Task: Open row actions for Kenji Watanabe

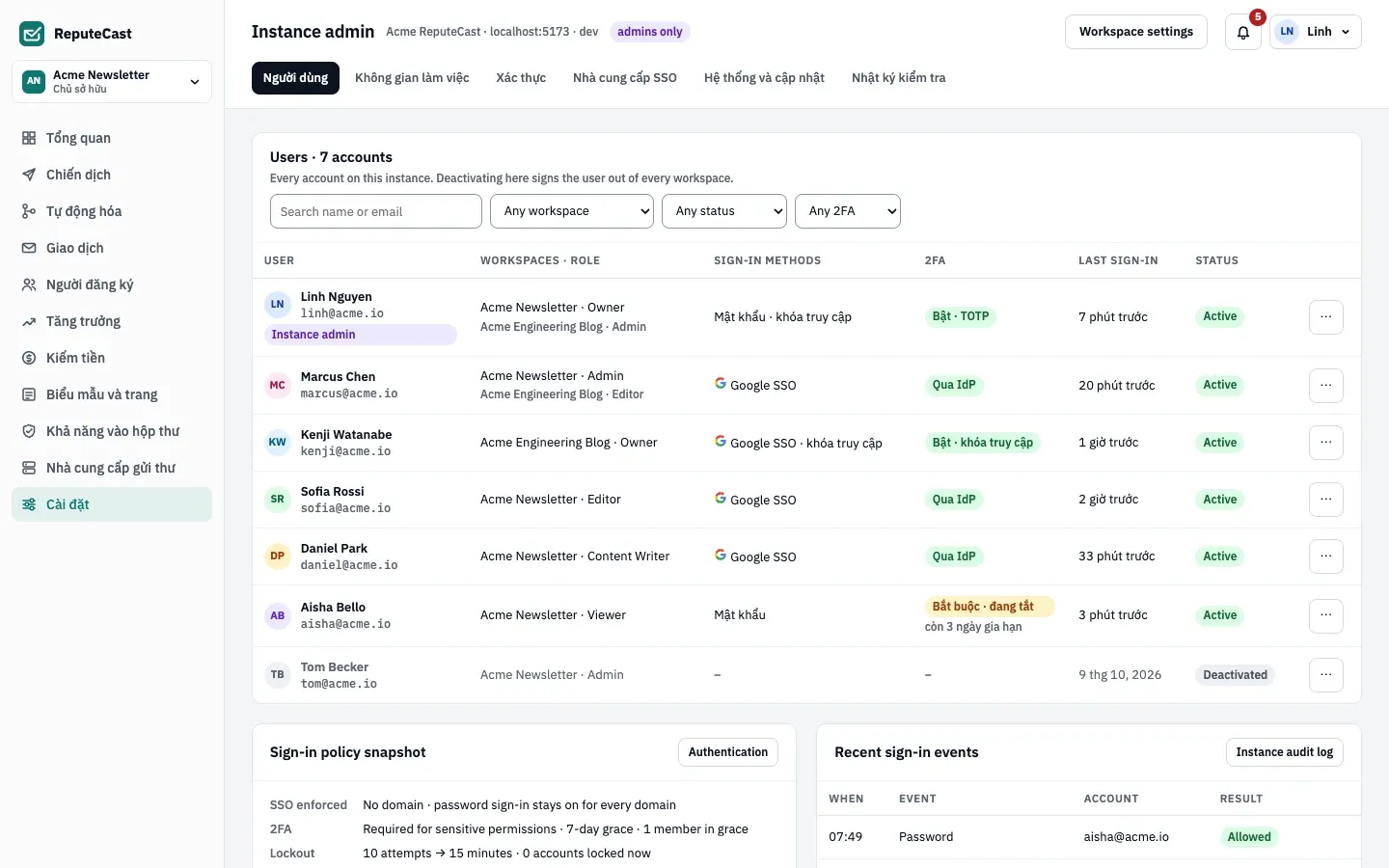Action: 1326,443
